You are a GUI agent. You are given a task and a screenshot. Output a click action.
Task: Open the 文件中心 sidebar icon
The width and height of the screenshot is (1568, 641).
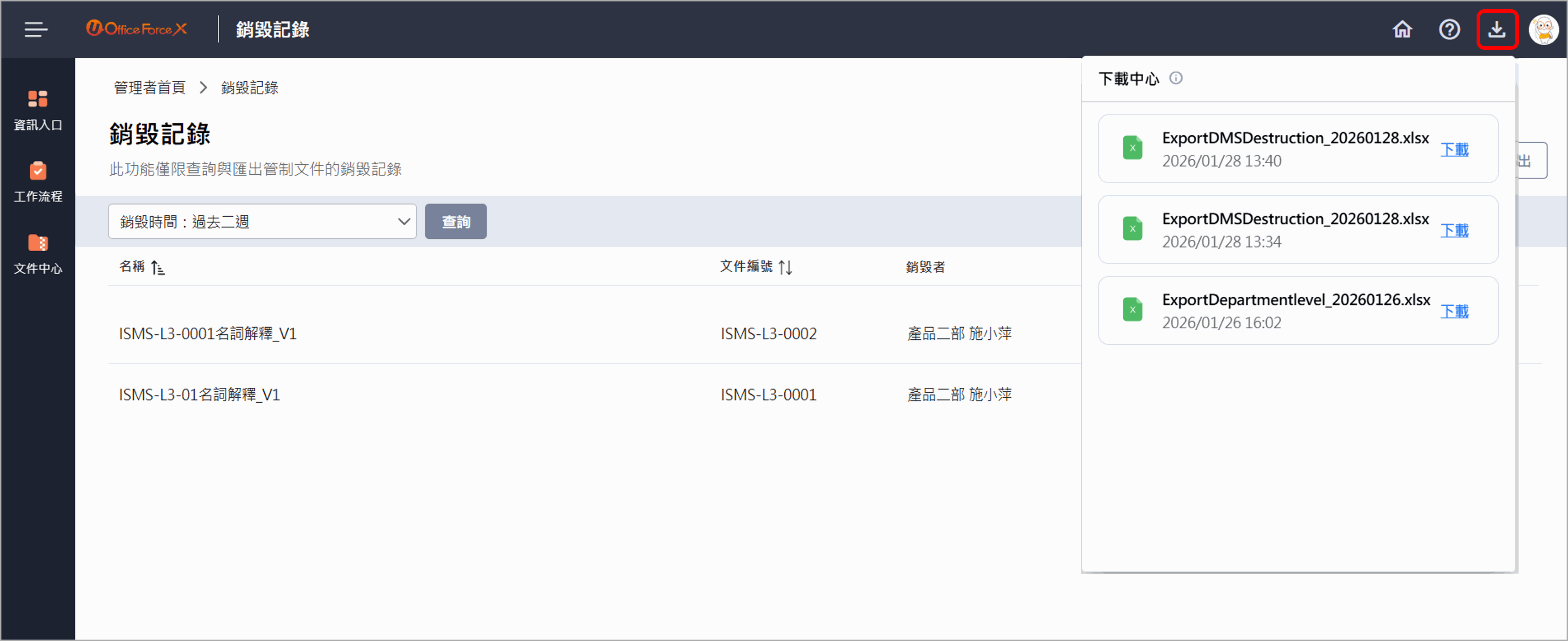tap(38, 253)
